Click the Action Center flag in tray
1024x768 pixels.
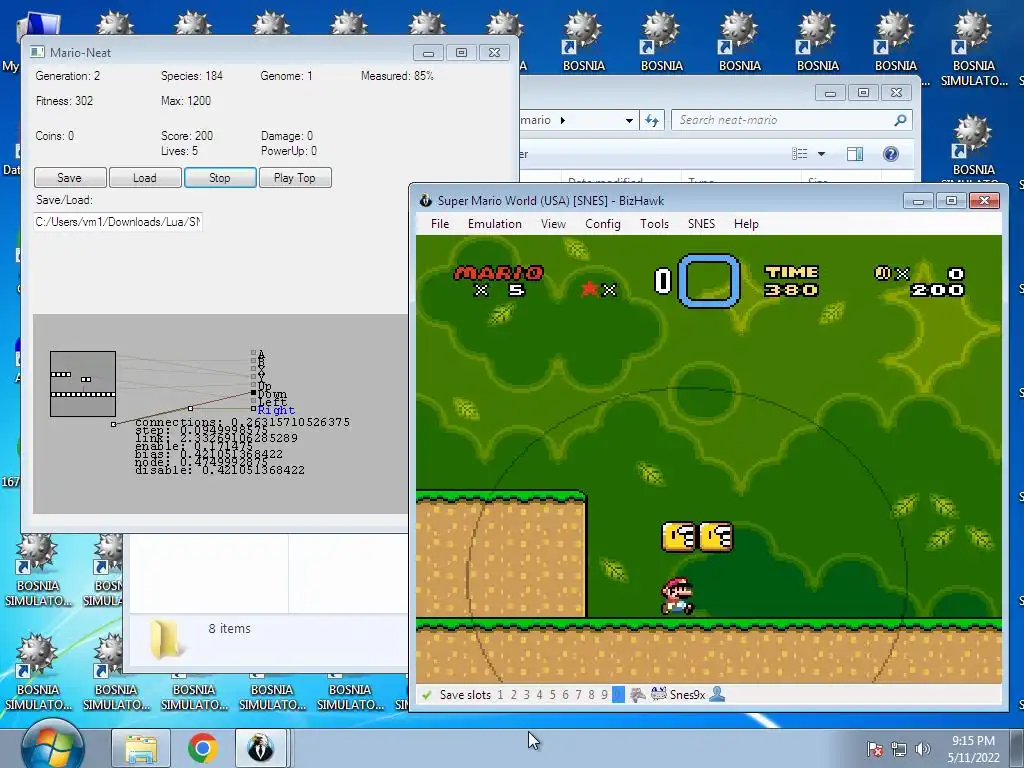(x=875, y=749)
